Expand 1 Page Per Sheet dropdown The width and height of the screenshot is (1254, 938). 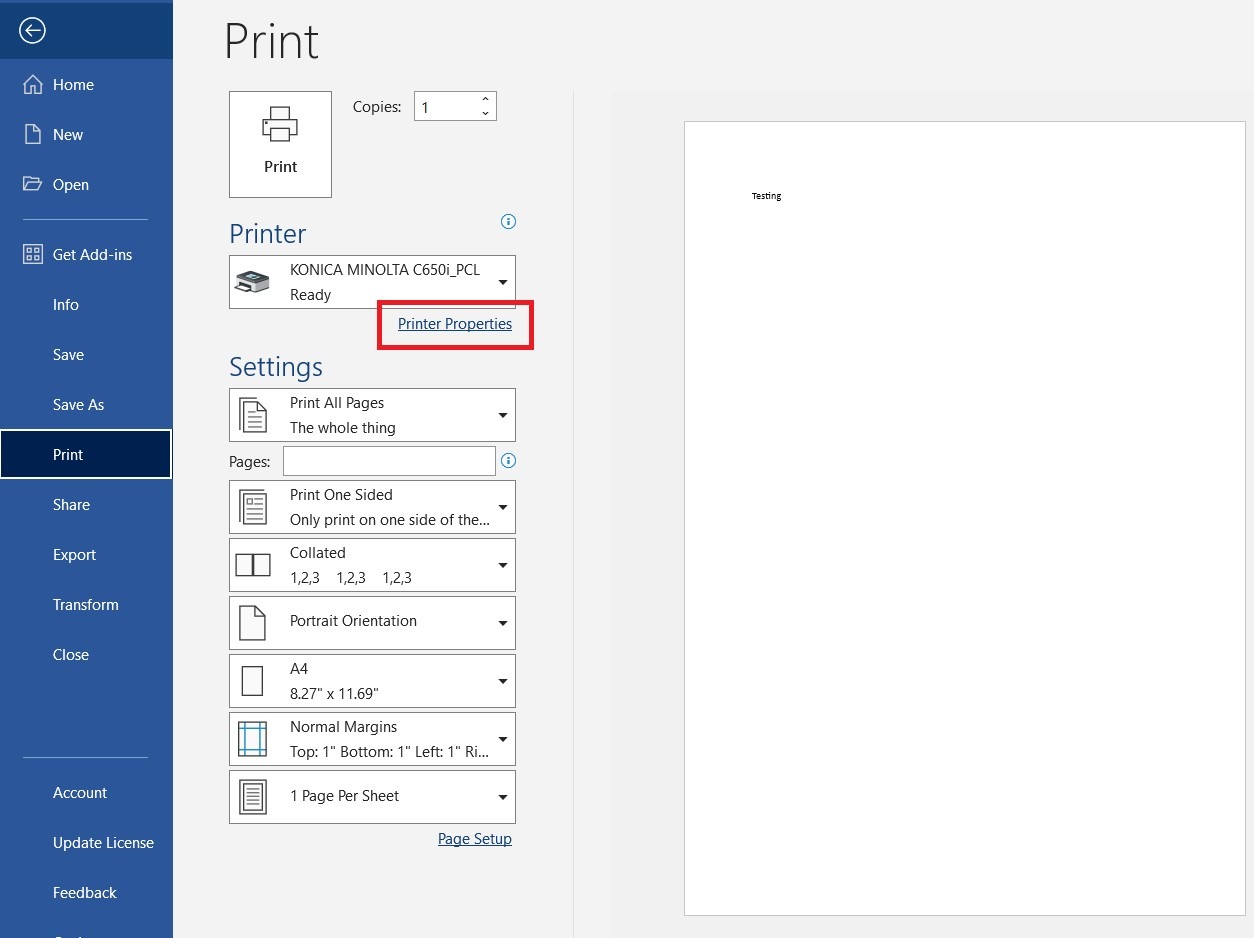(x=372, y=797)
